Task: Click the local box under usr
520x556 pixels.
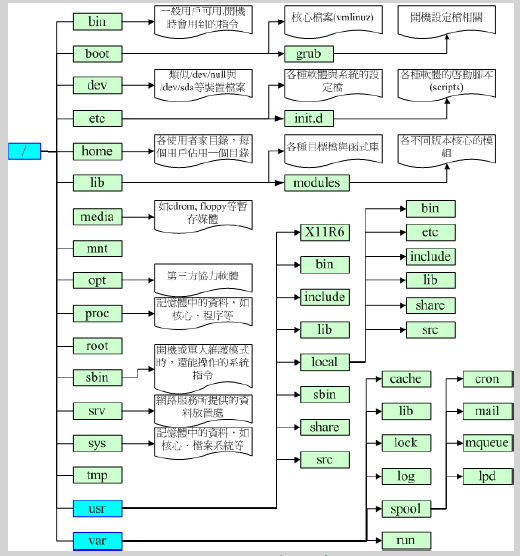Action: [325, 362]
